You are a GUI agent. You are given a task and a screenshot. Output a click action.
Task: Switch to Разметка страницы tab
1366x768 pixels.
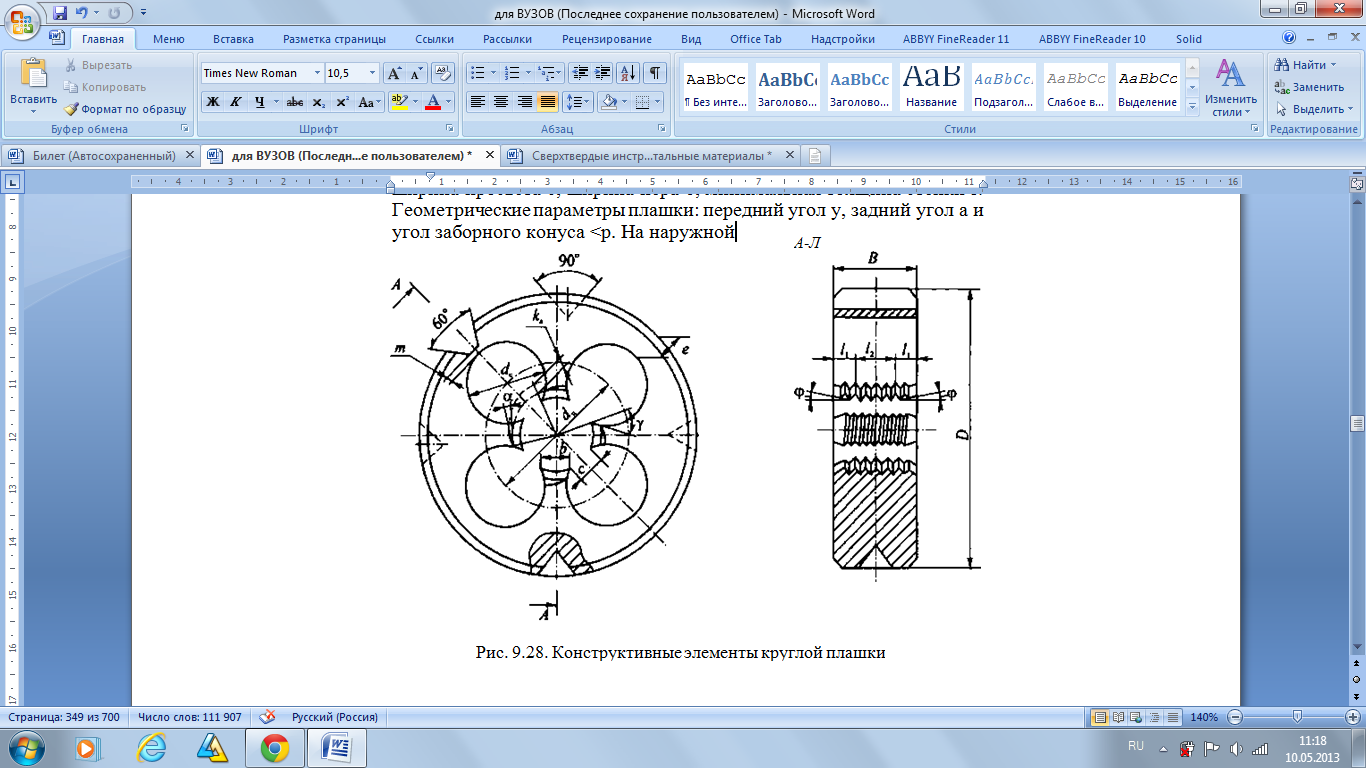[334, 39]
